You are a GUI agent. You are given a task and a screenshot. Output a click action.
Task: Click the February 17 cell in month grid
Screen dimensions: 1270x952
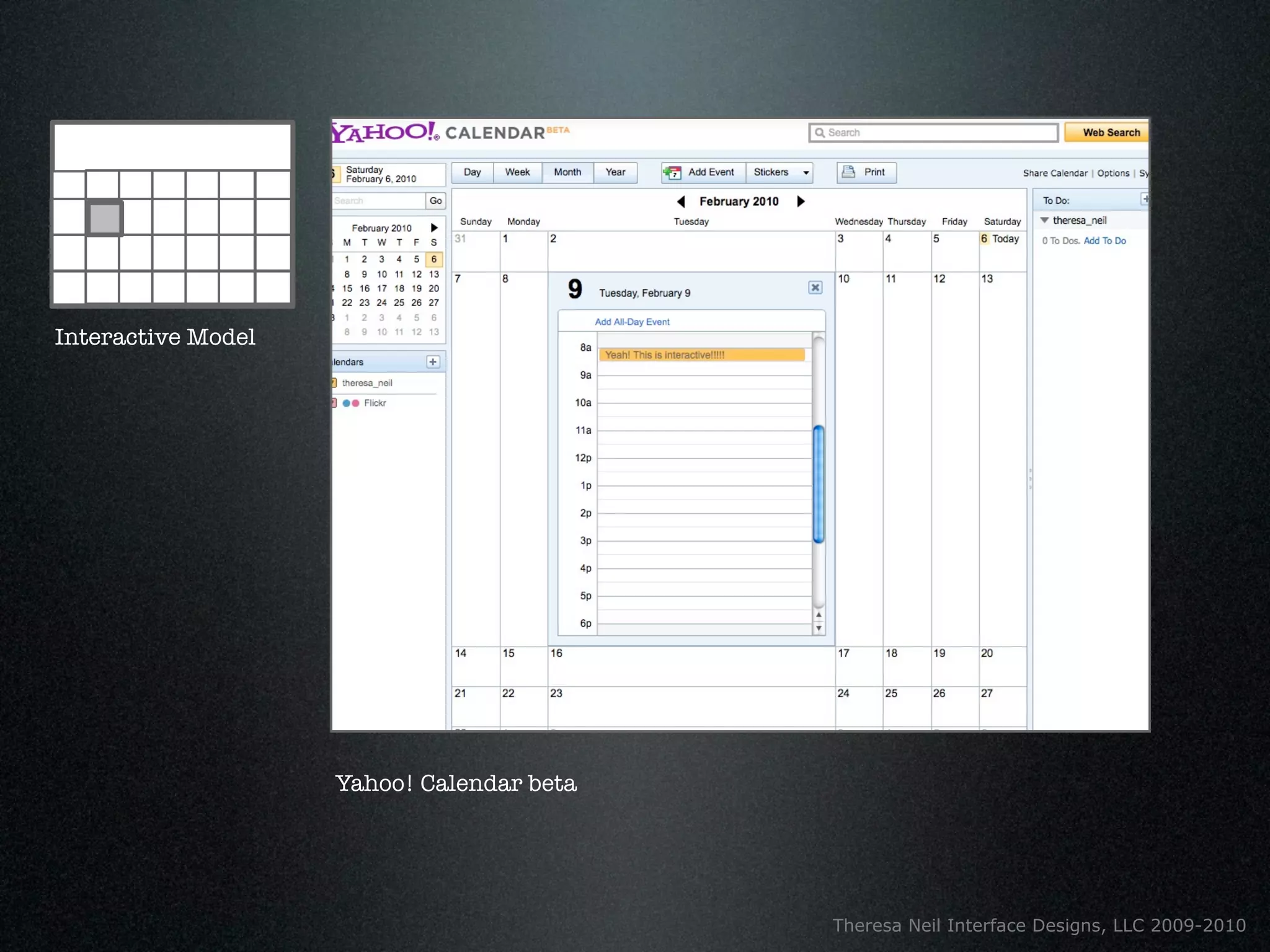click(x=859, y=666)
